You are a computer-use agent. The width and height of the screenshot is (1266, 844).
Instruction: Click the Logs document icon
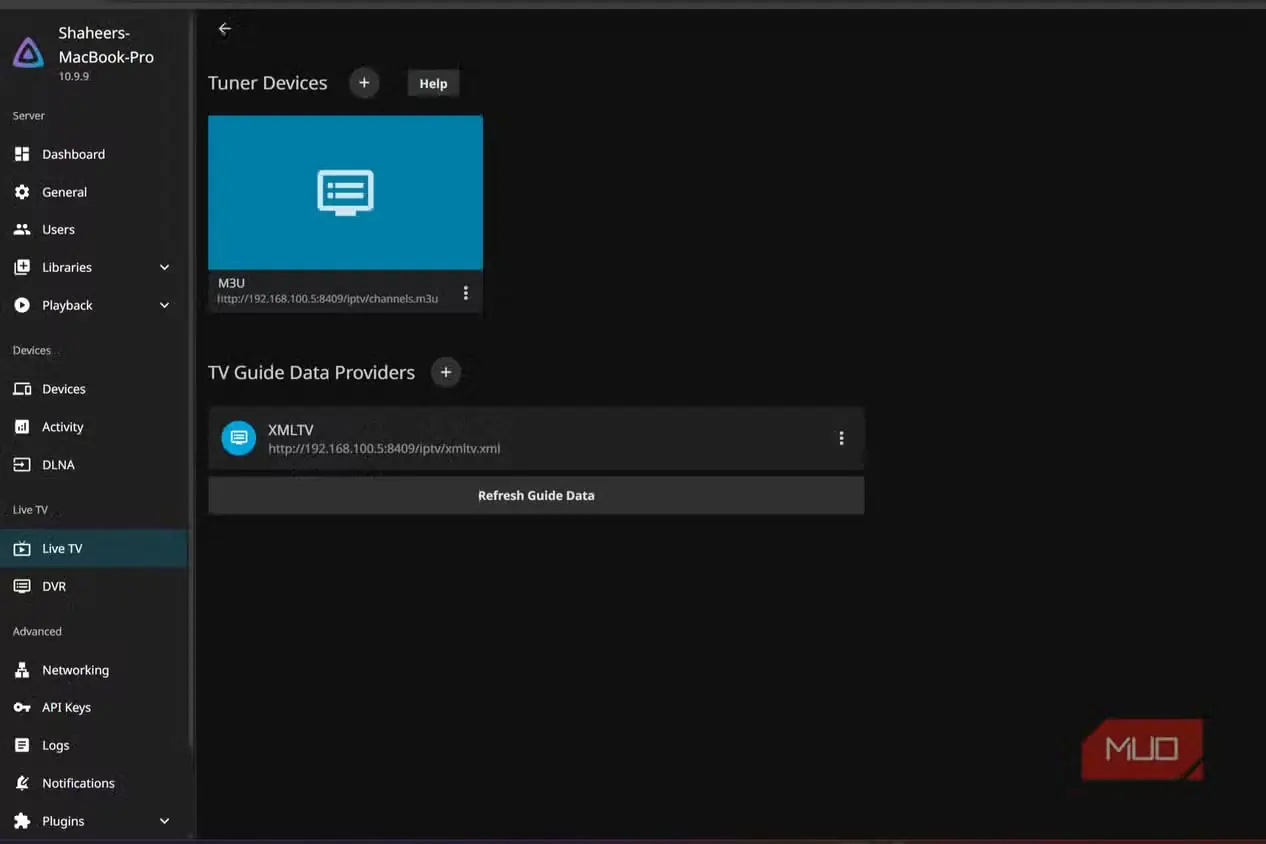(x=22, y=746)
